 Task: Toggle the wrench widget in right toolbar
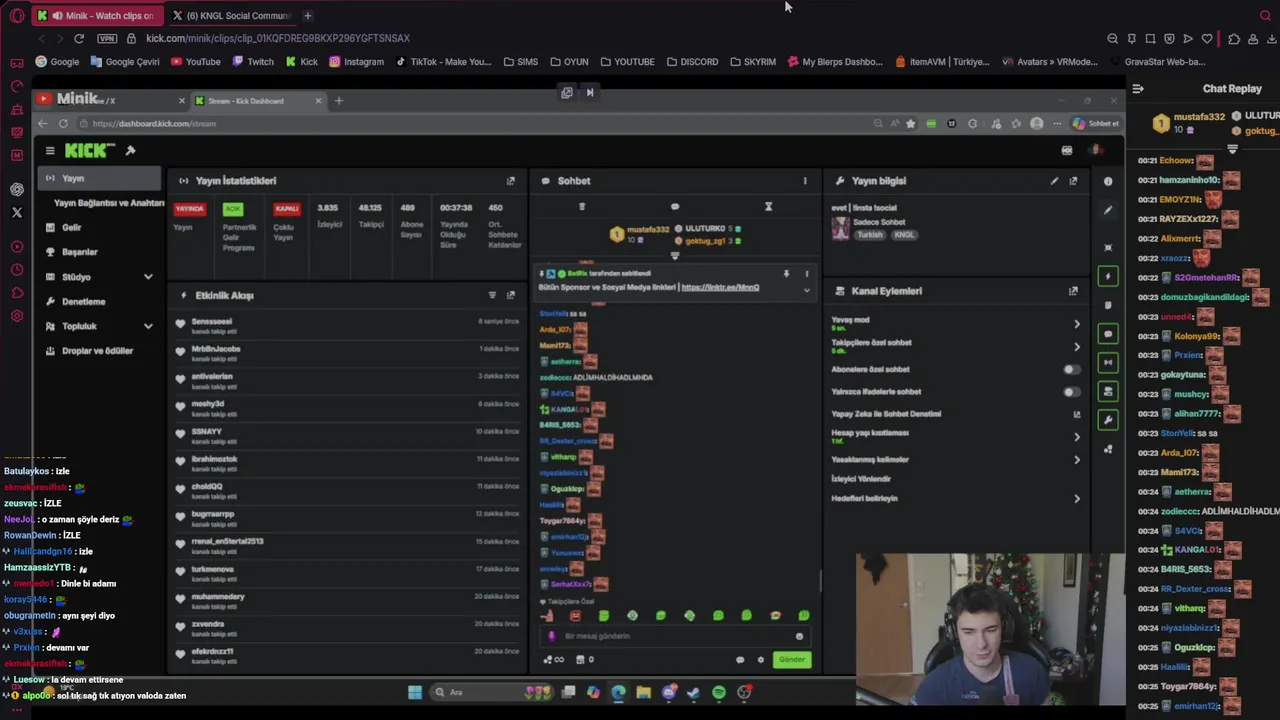point(1108,420)
